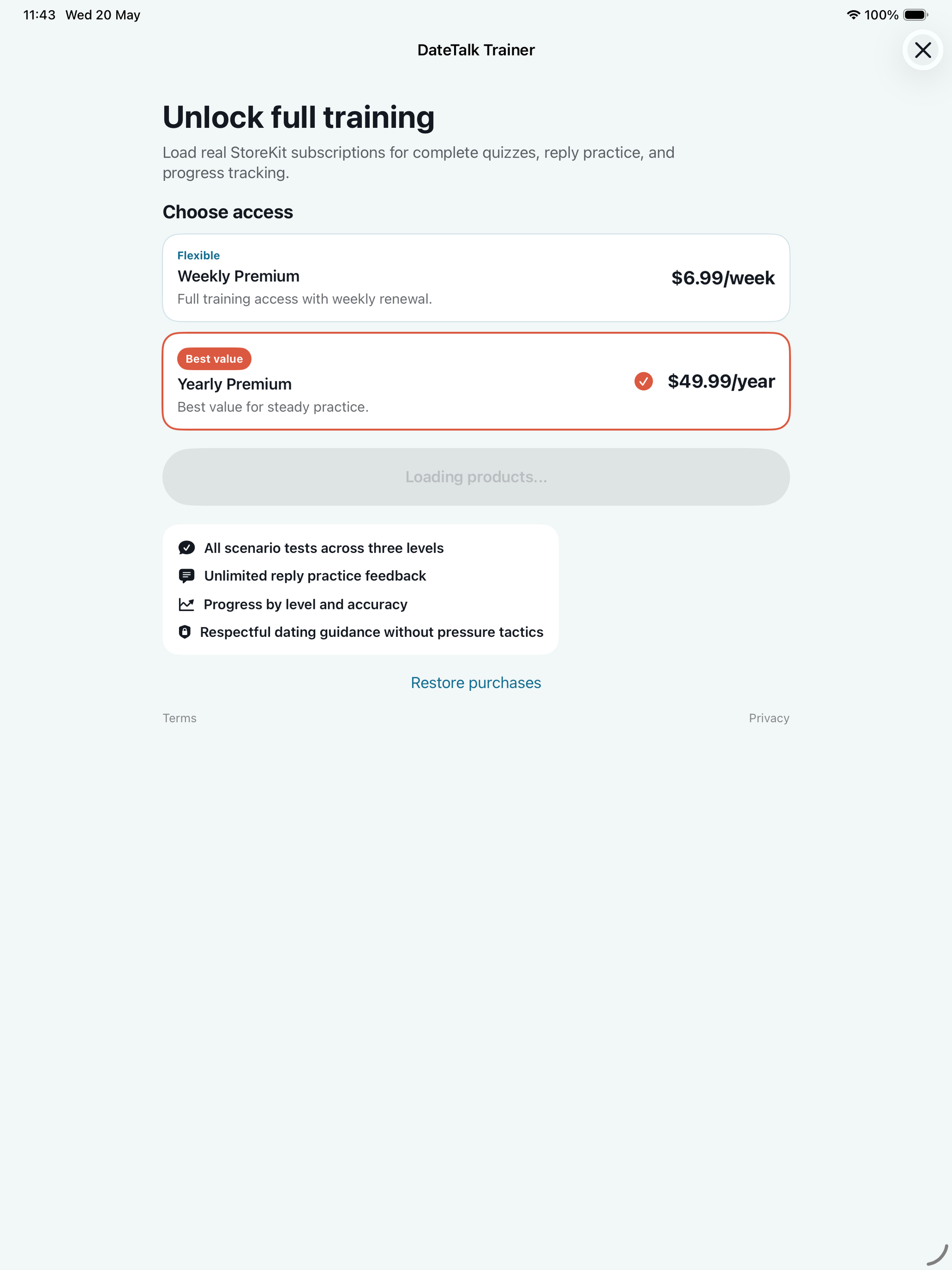This screenshot has height=1270, width=952.
Task: Close the paywall with X button
Action: (922, 50)
